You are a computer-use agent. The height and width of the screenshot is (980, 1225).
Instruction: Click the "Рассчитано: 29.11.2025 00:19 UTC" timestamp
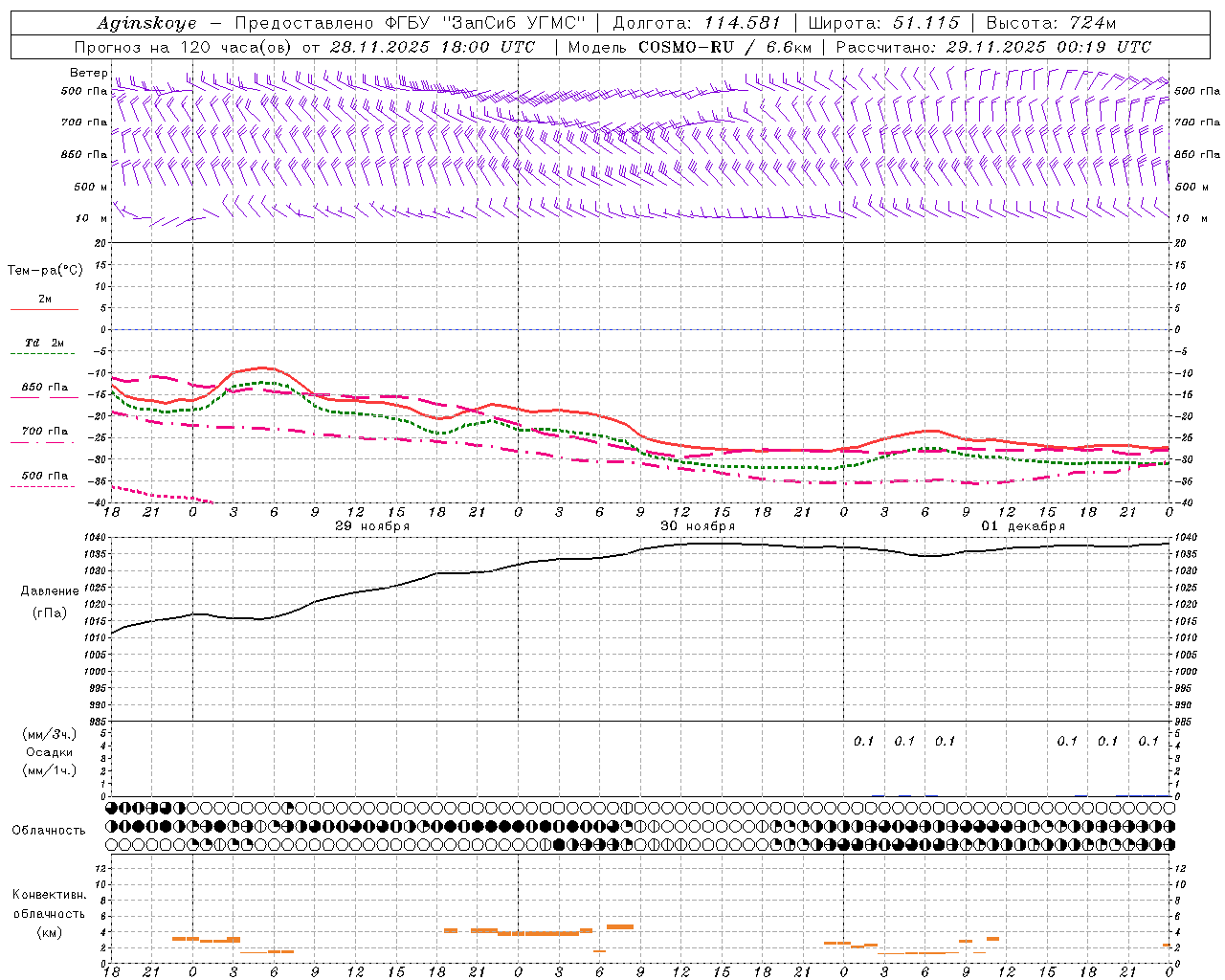pos(993,47)
